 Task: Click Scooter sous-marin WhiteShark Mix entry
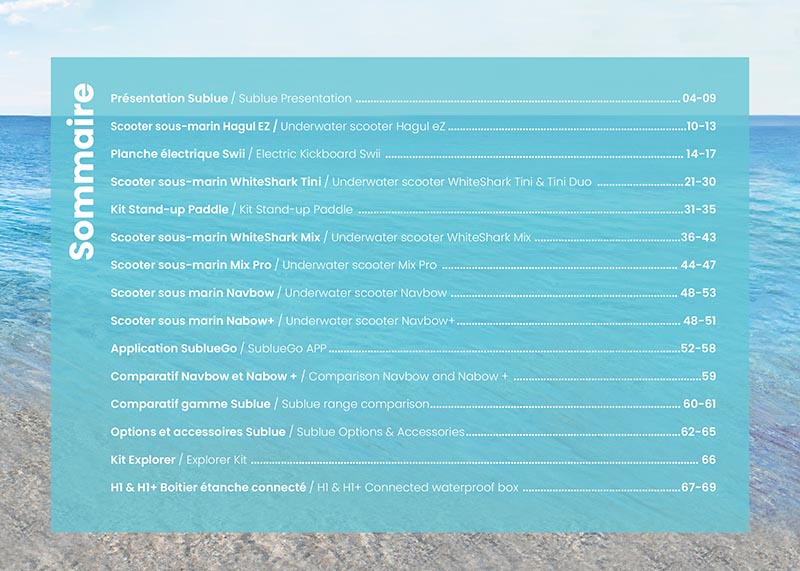(215, 238)
